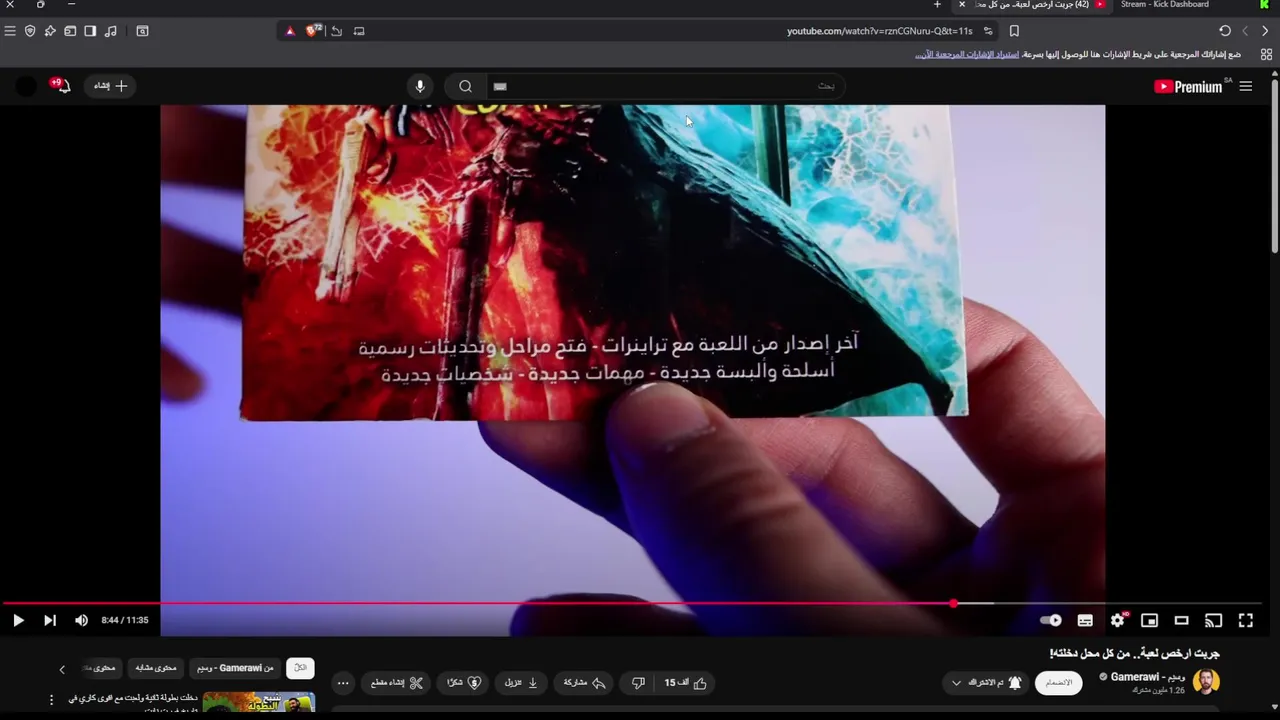The image size is (1280, 720).
Task: Select the الكل filter chip
Action: click(x=300, y=668)
